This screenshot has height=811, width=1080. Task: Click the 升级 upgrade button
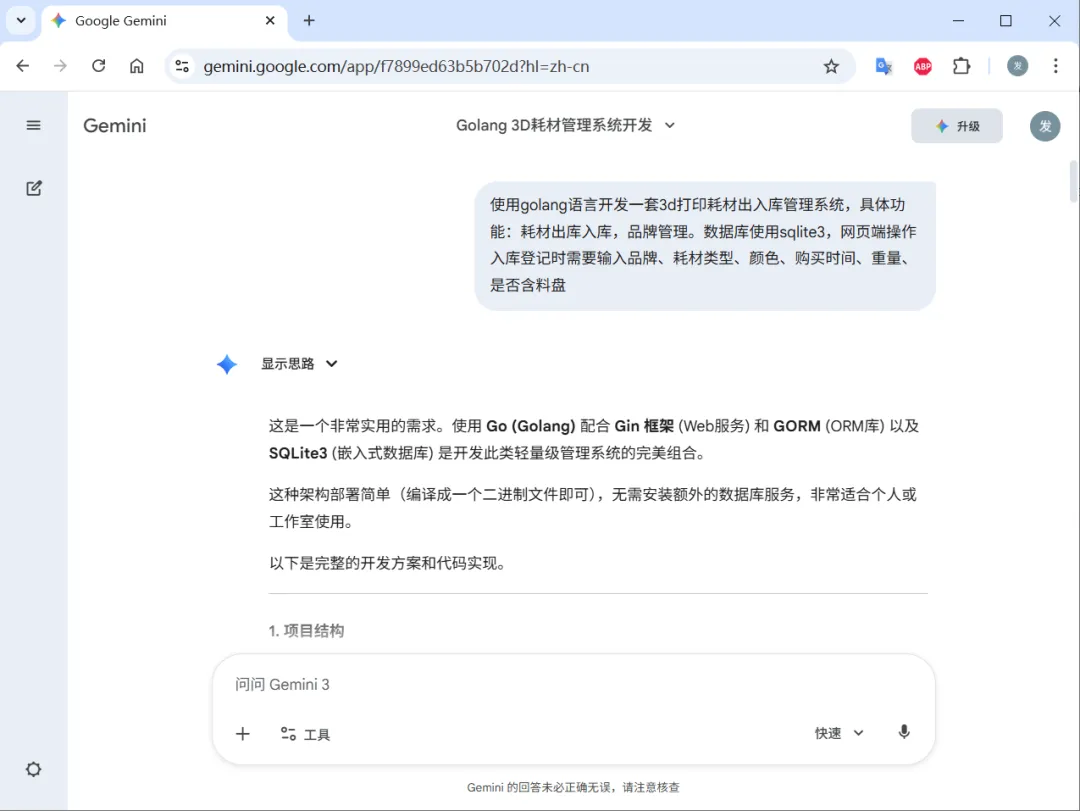pyautogui.click(x=957, y=126)
